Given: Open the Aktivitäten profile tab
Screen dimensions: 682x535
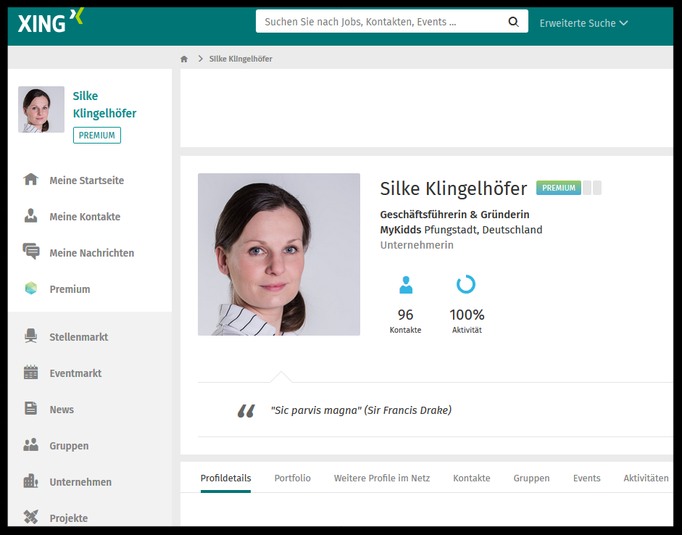Looking at the screenshot, I should tap(646, 478).
